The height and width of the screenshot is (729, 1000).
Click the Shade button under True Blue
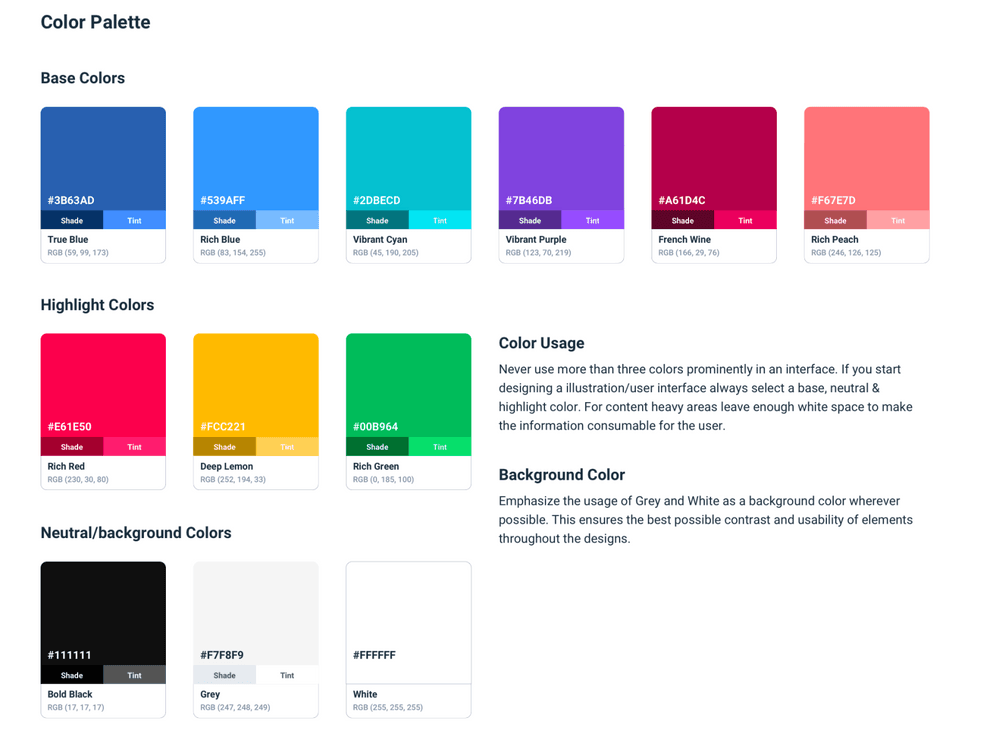[x=72, y=221]
